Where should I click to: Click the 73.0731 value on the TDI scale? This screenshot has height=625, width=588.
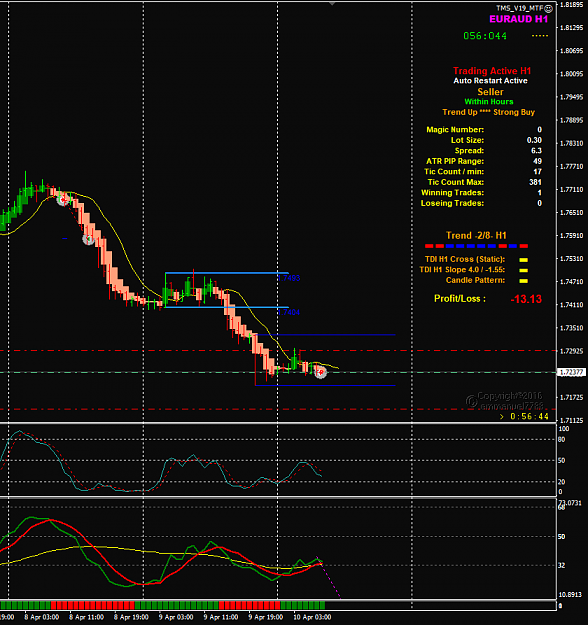[x=570, y=503]
